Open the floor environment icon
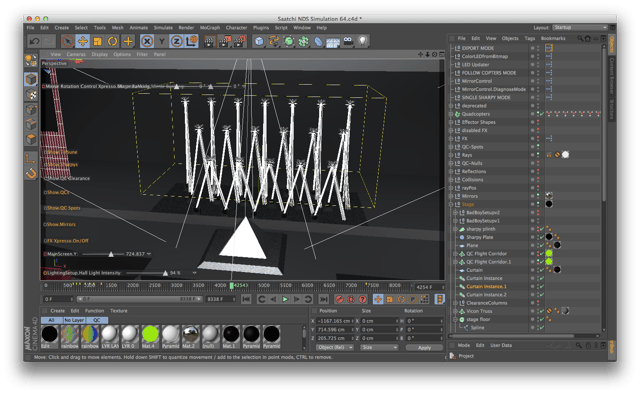This screenshot has height=394, width=640. click(333, 42)
